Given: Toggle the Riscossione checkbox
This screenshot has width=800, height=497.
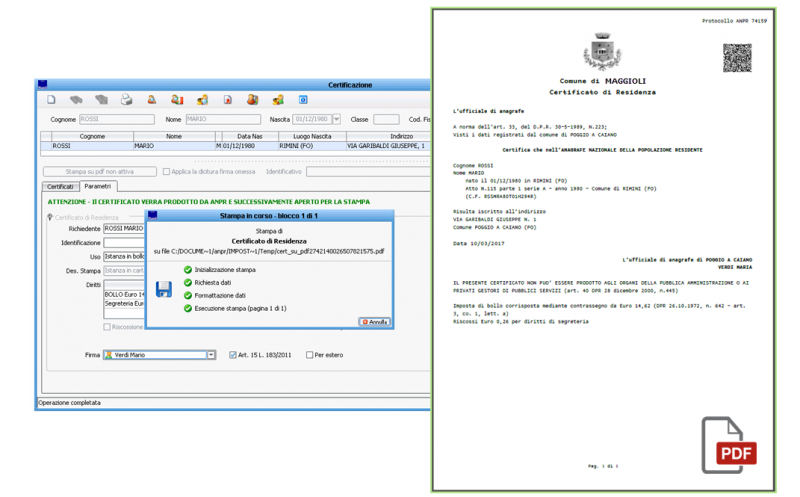Looking at the screenshot, I should (107, 327).
